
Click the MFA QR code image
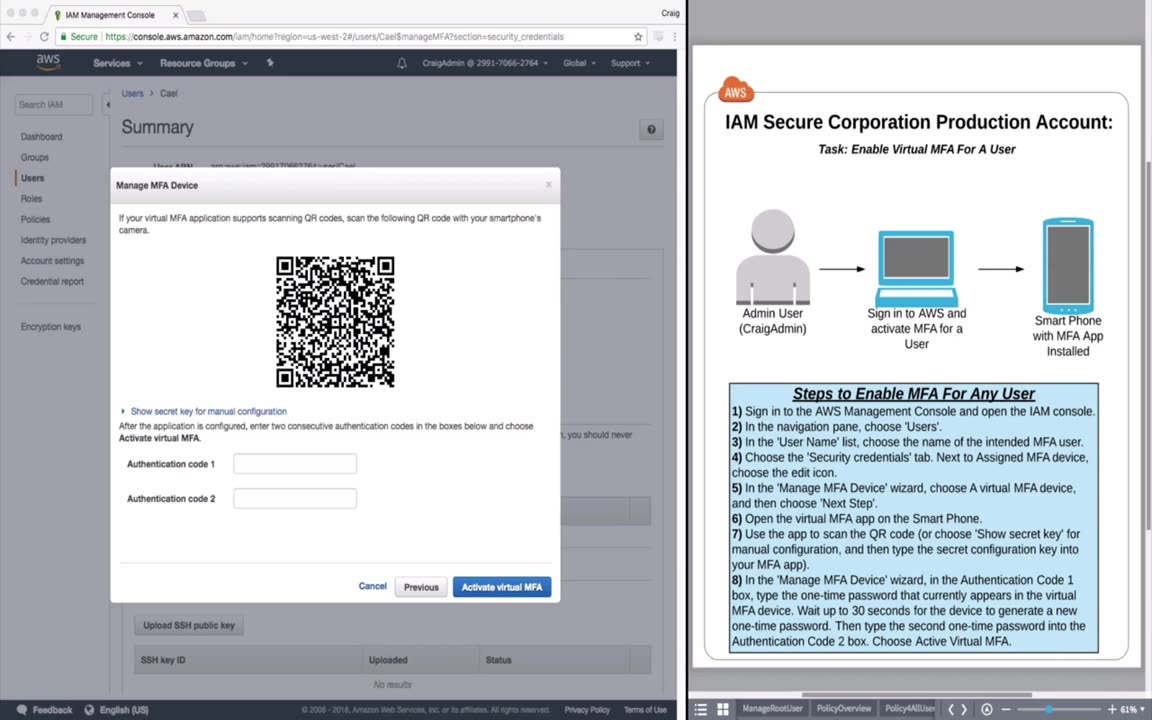pyautogui.click(x=335, y=321)
